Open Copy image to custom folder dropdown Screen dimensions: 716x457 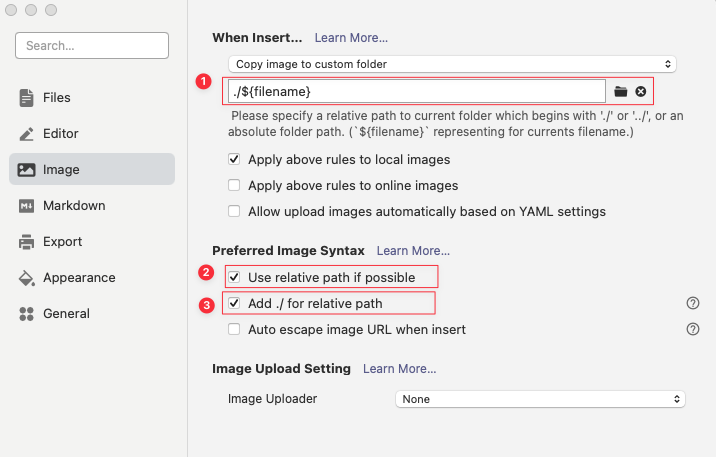point(452,64)
